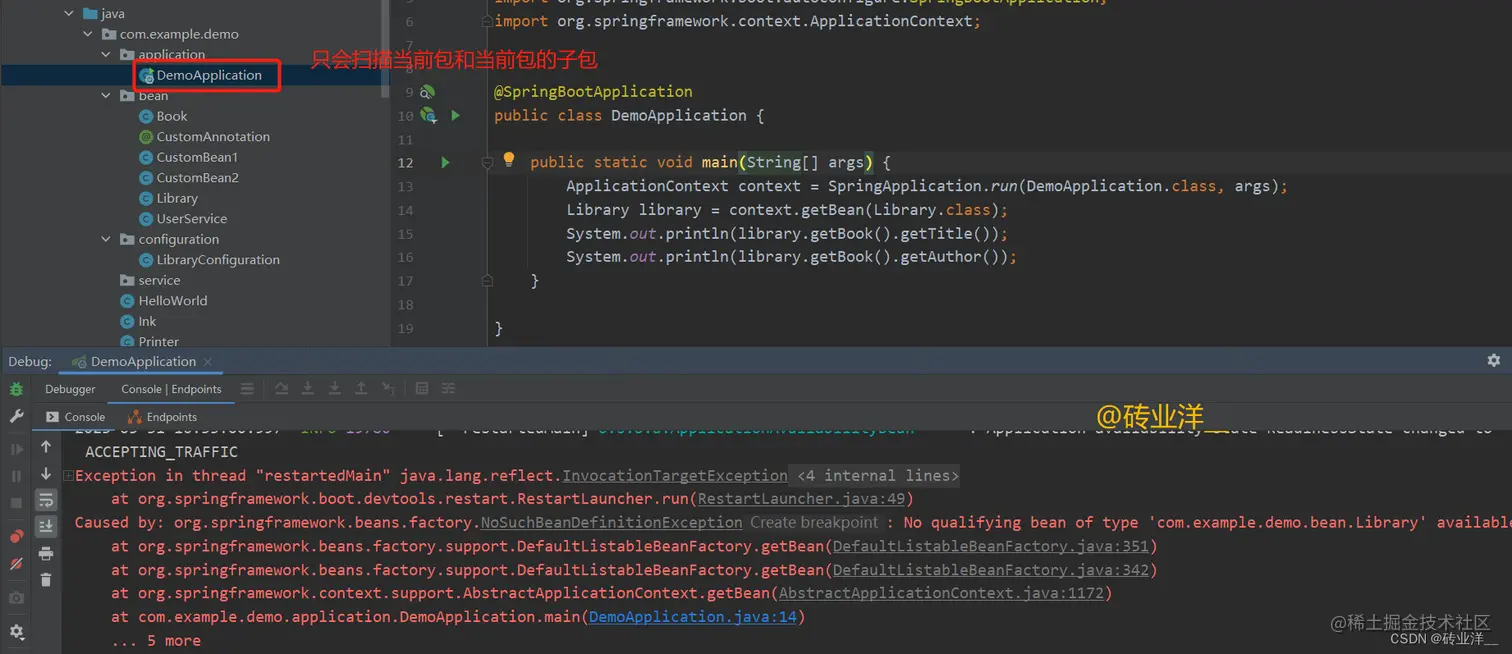Clear console with the trash icon
Image resolution: width=1512 pixels, height=654 pixels.
coord(46,580)
